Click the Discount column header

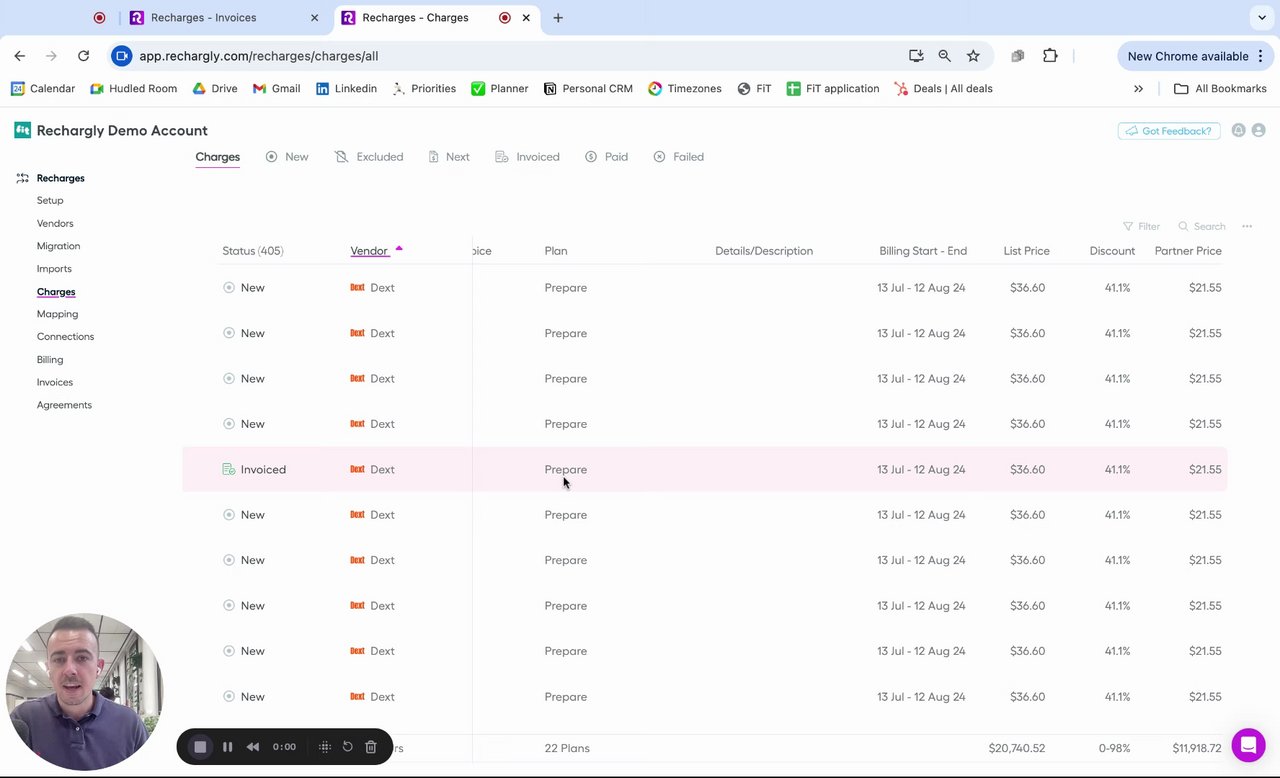1112,251
